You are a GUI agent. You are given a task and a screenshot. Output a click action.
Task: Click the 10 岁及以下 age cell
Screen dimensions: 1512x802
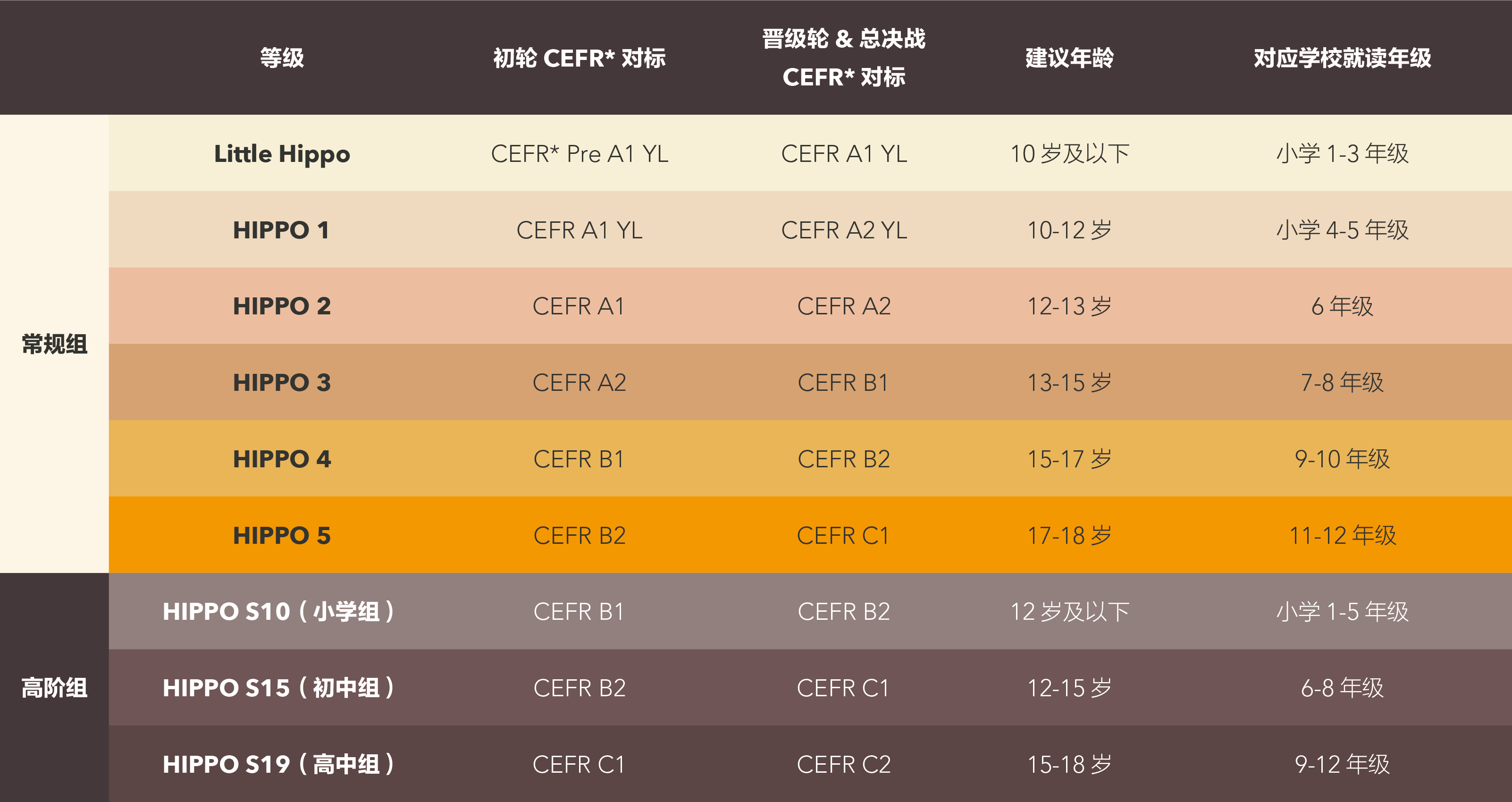pos(1069,154)
